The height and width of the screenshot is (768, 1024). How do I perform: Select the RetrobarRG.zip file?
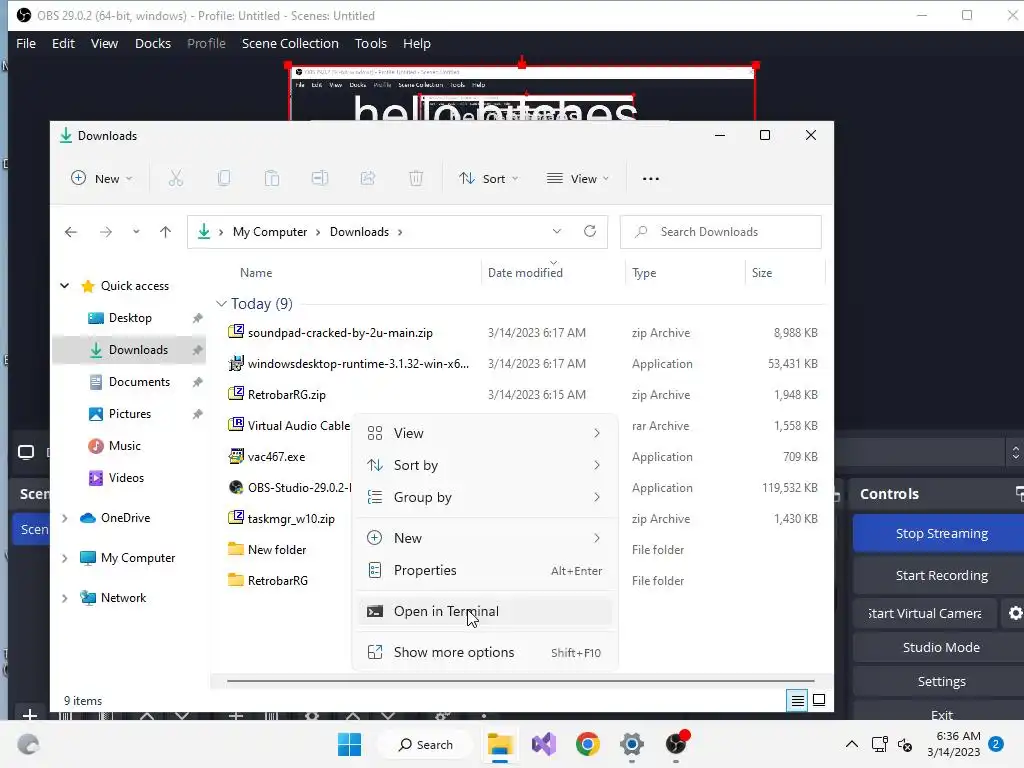(522, 395)
